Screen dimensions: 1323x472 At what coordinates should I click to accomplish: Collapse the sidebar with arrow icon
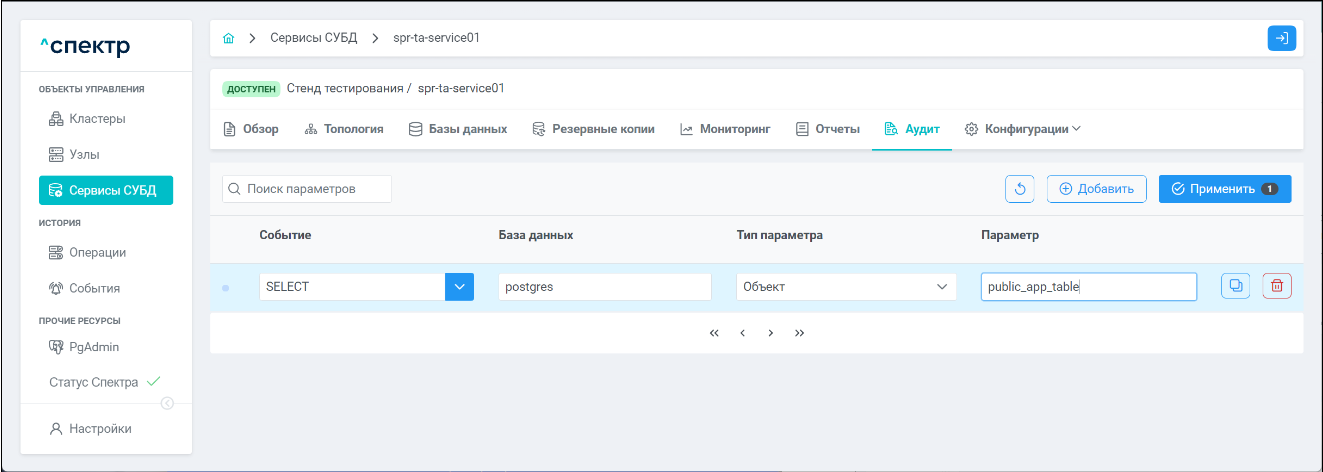click(x=167, y=403)
